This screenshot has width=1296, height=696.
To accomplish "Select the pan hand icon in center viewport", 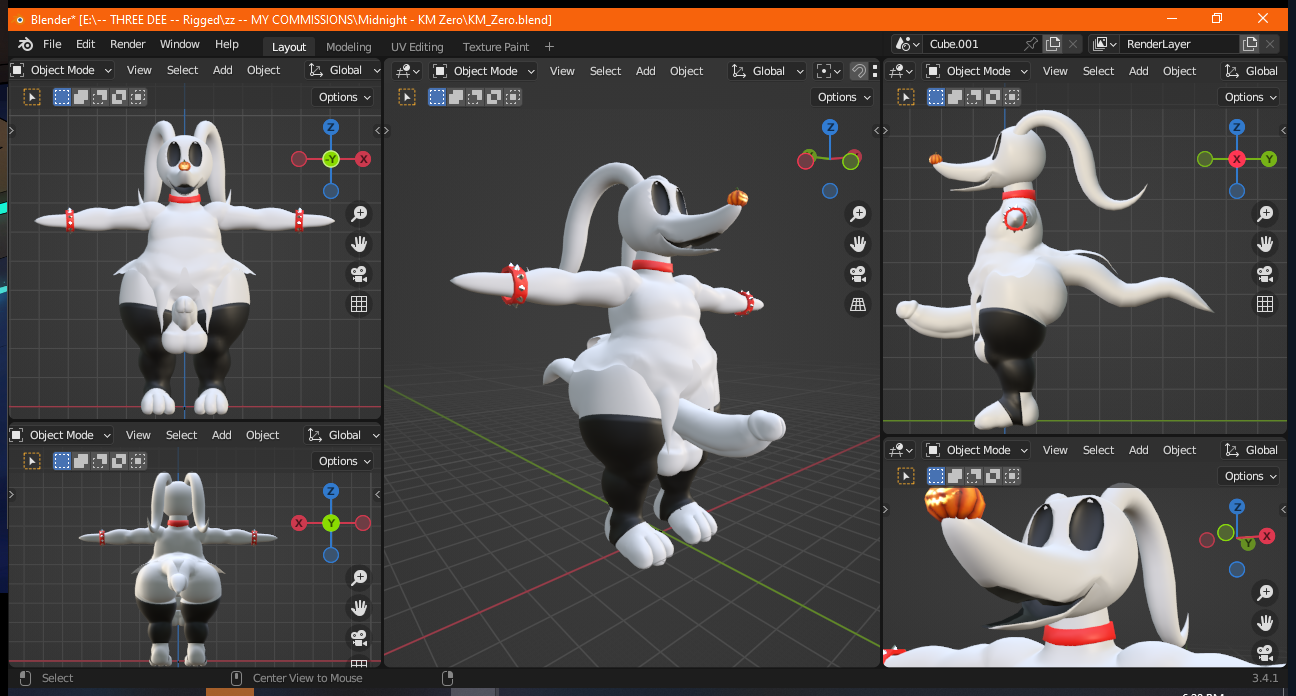I will pyautogui.click(x=857, y=243).
